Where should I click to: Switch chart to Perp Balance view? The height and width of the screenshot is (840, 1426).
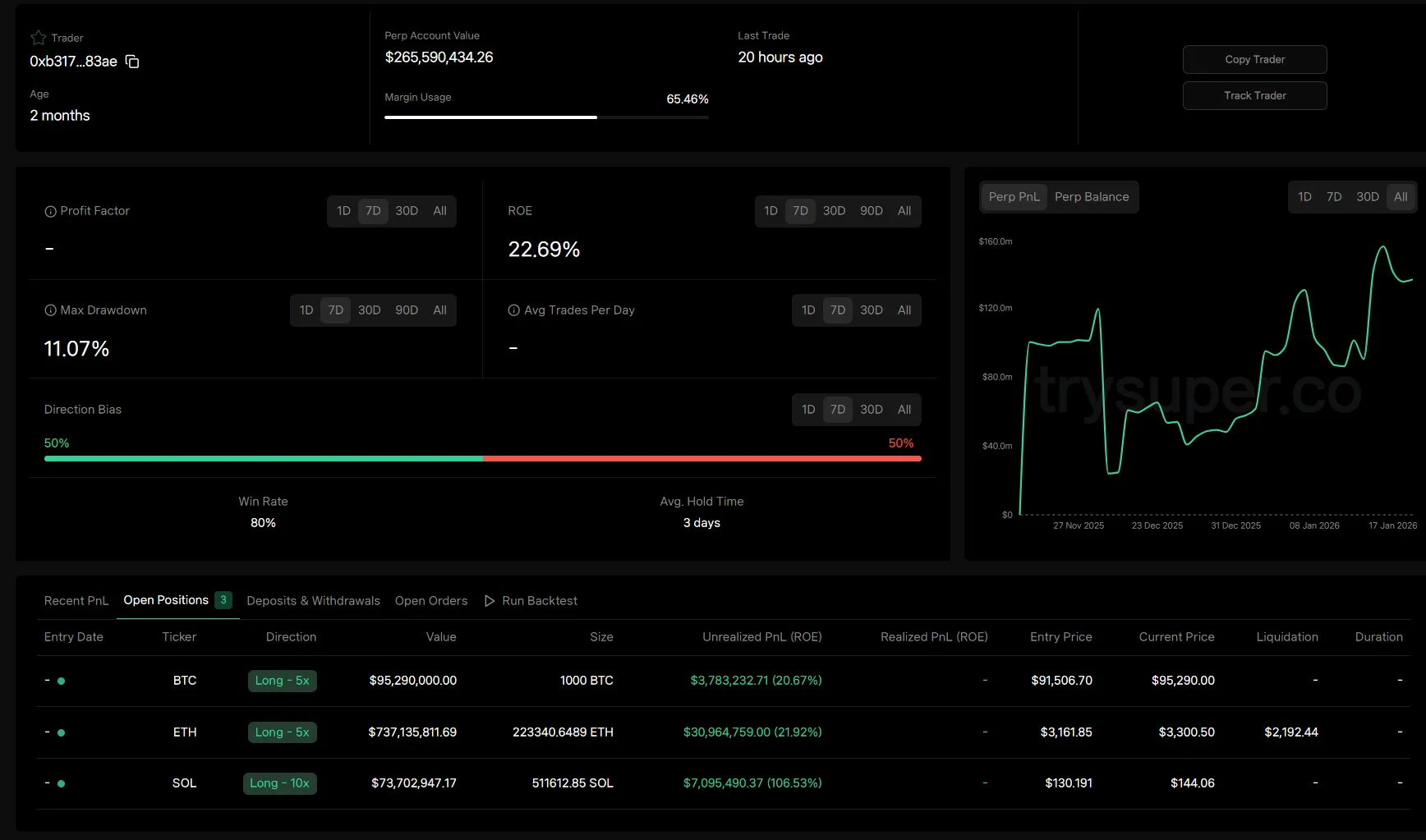click(x=1091, y=197)
